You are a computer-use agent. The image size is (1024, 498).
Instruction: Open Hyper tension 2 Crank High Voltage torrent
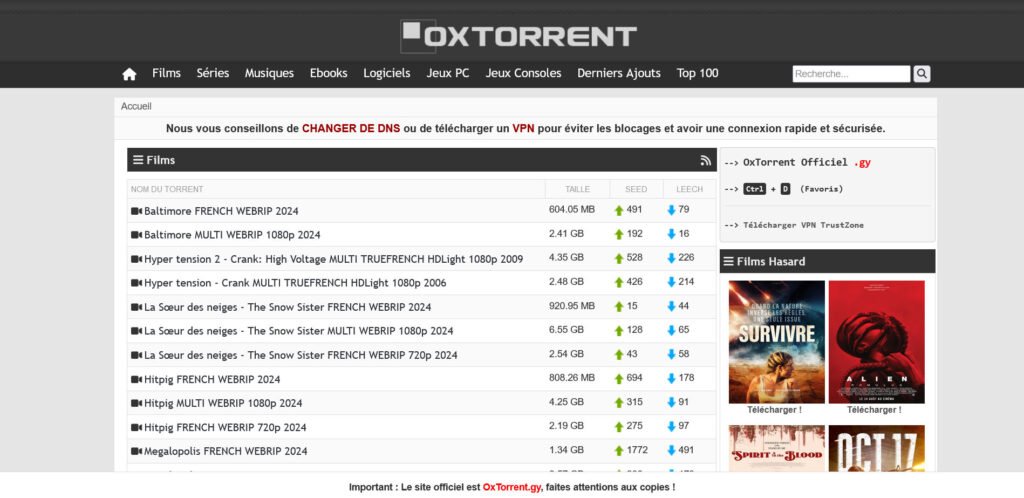334,259
